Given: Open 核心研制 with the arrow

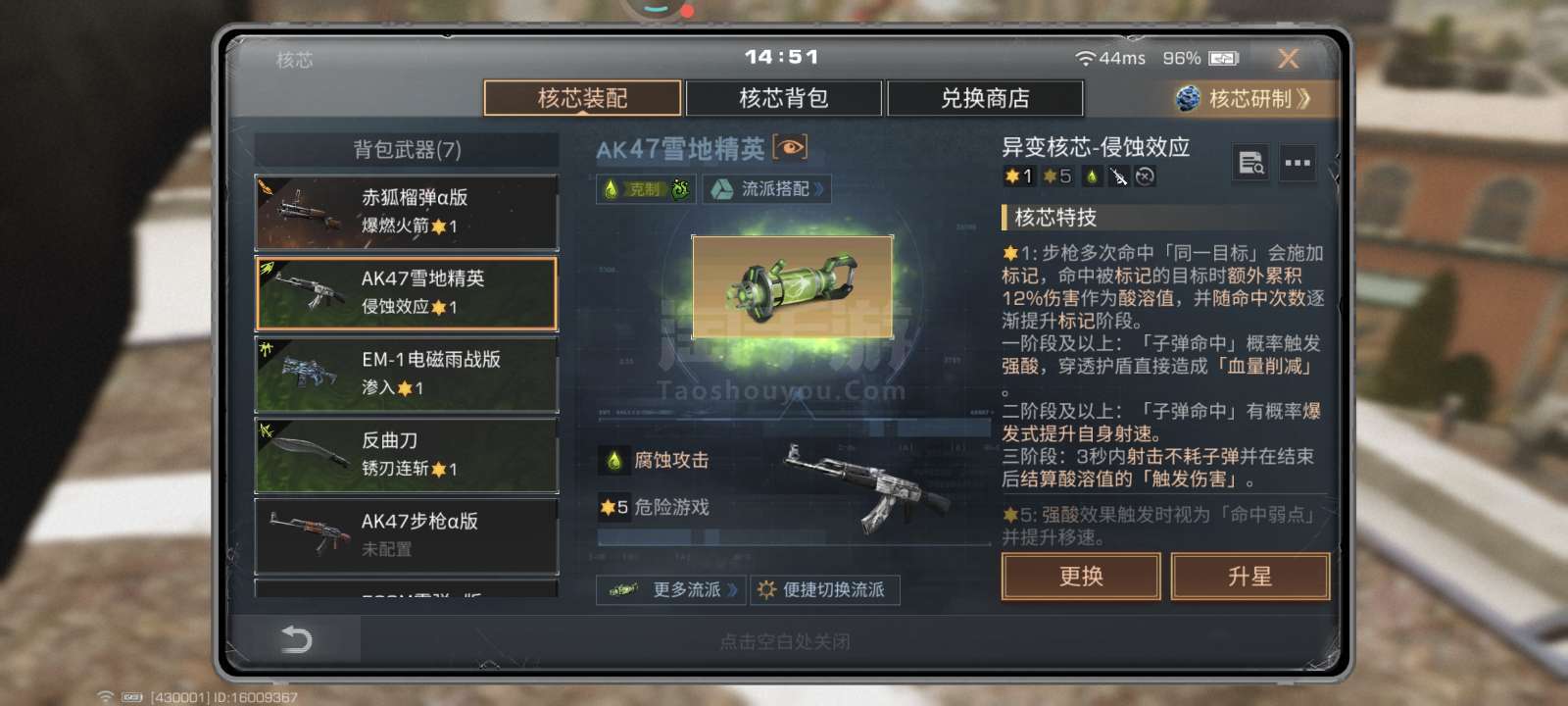Looking at the screenshot, I should pos(1303,98).
